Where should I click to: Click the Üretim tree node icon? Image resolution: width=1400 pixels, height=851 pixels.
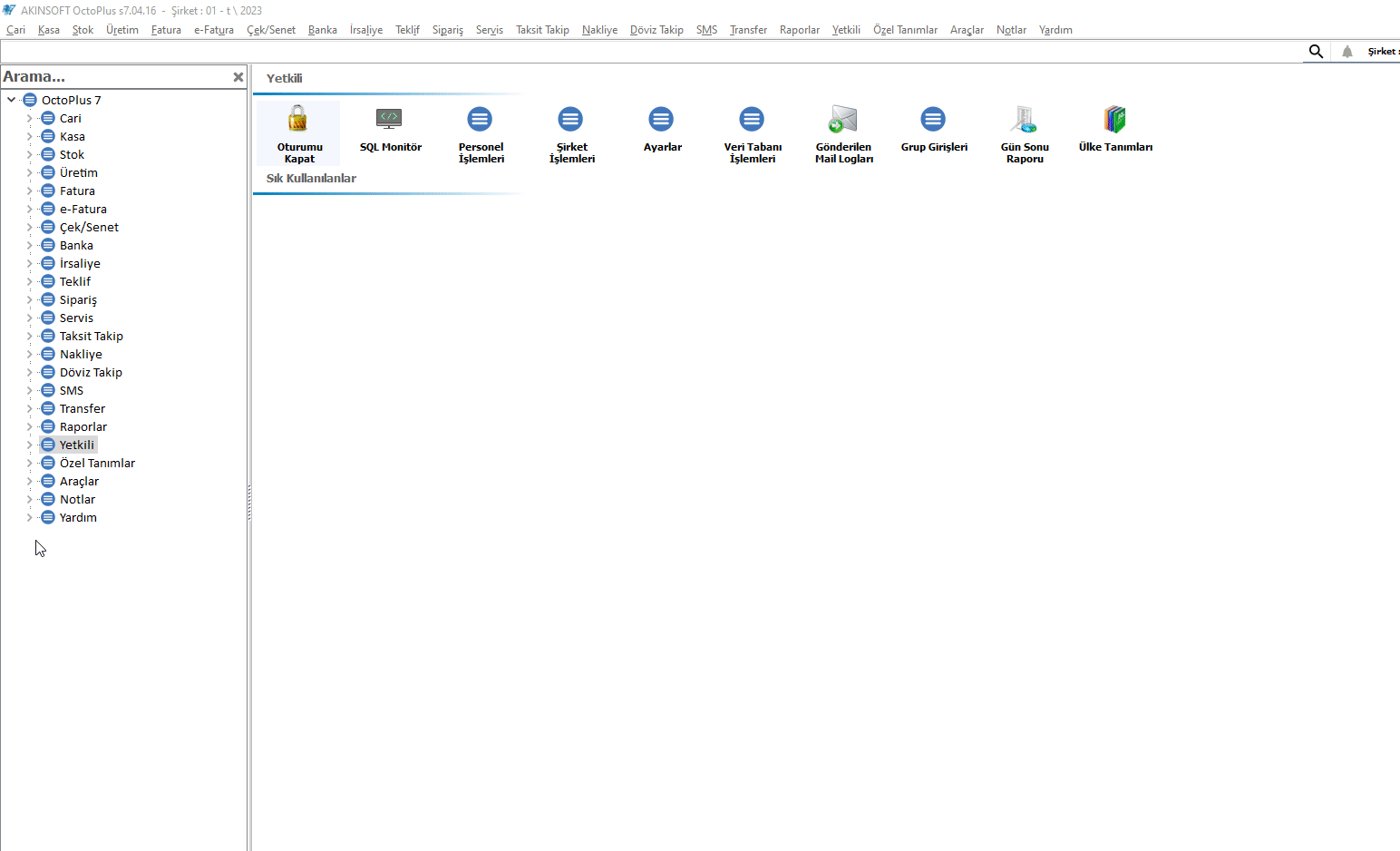[x=48, y=172]
